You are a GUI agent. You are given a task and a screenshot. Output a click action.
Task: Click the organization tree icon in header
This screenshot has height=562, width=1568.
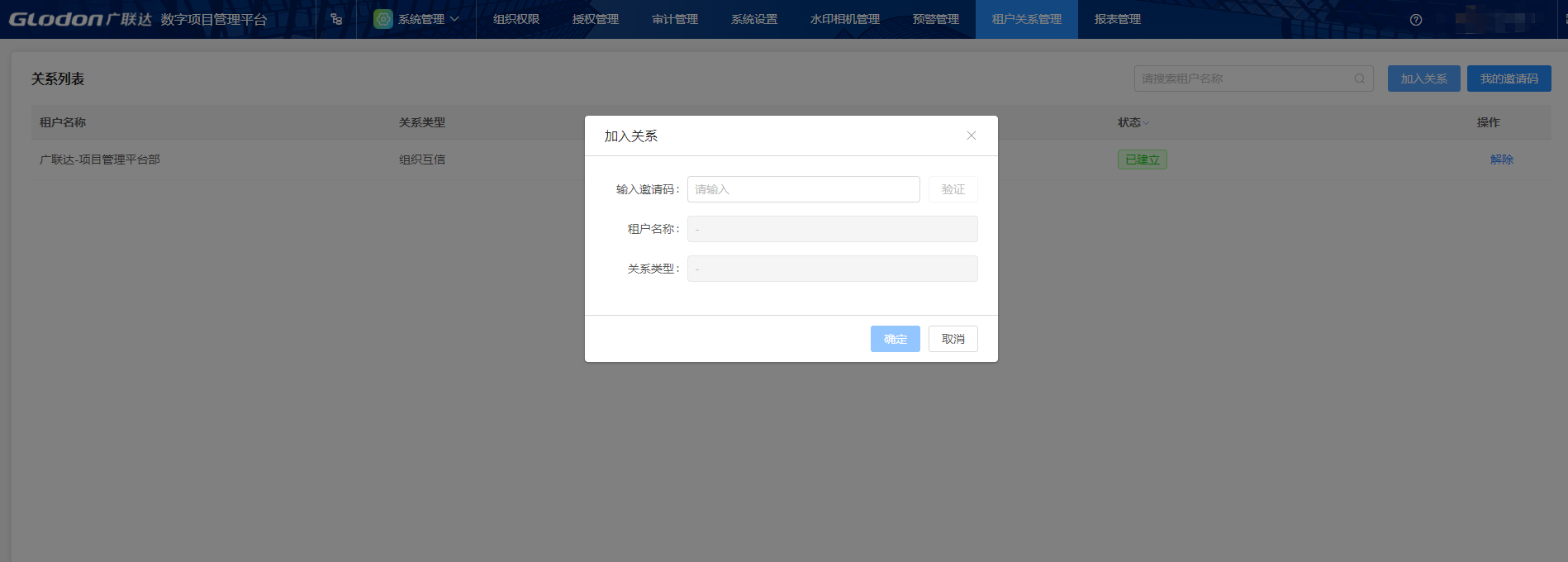point(336,19)
